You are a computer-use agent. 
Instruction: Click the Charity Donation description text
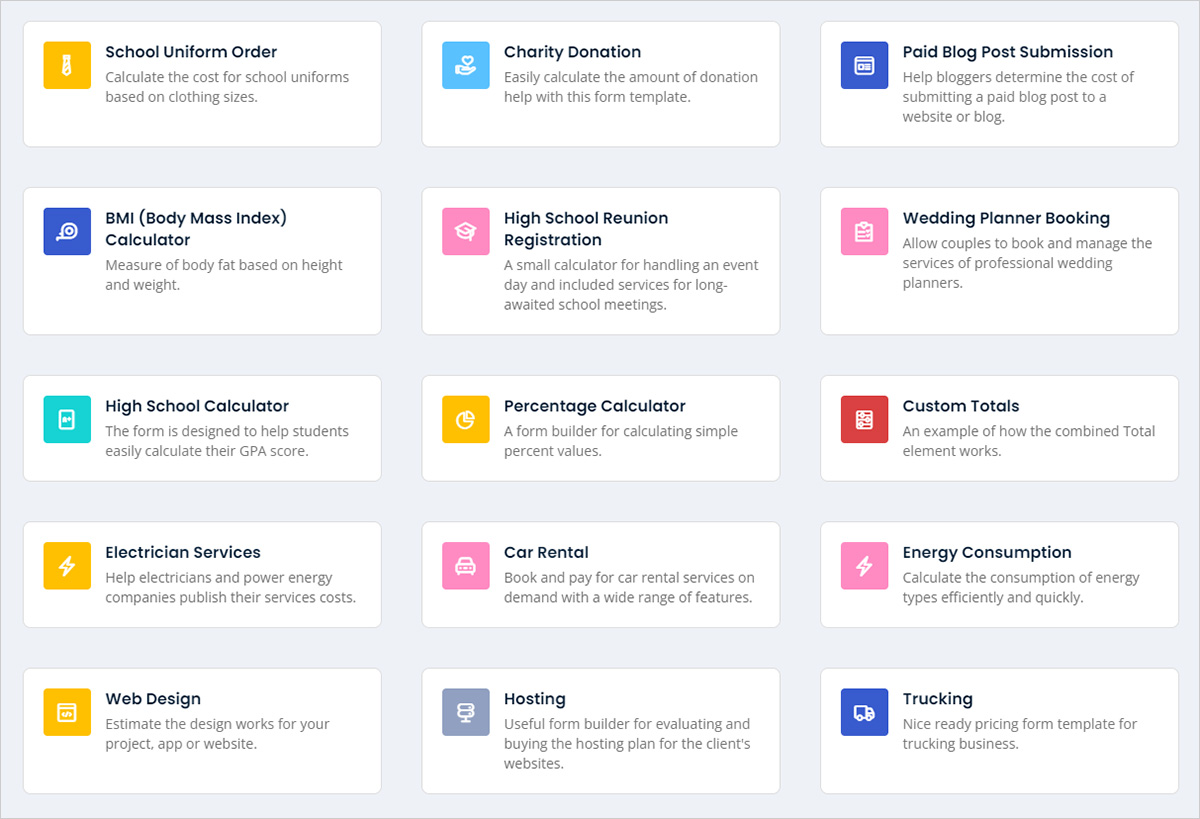[x=631, y=87]
